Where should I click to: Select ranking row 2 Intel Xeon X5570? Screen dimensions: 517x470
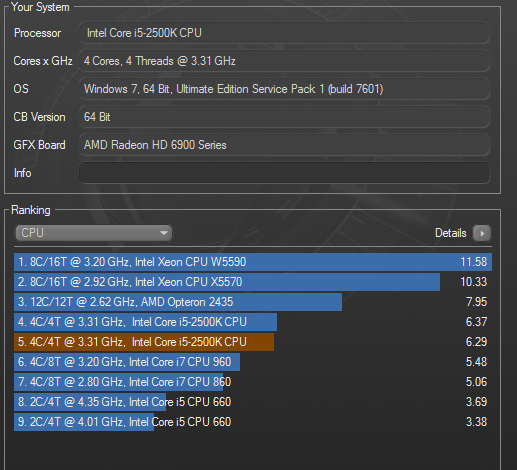[253, 282]
